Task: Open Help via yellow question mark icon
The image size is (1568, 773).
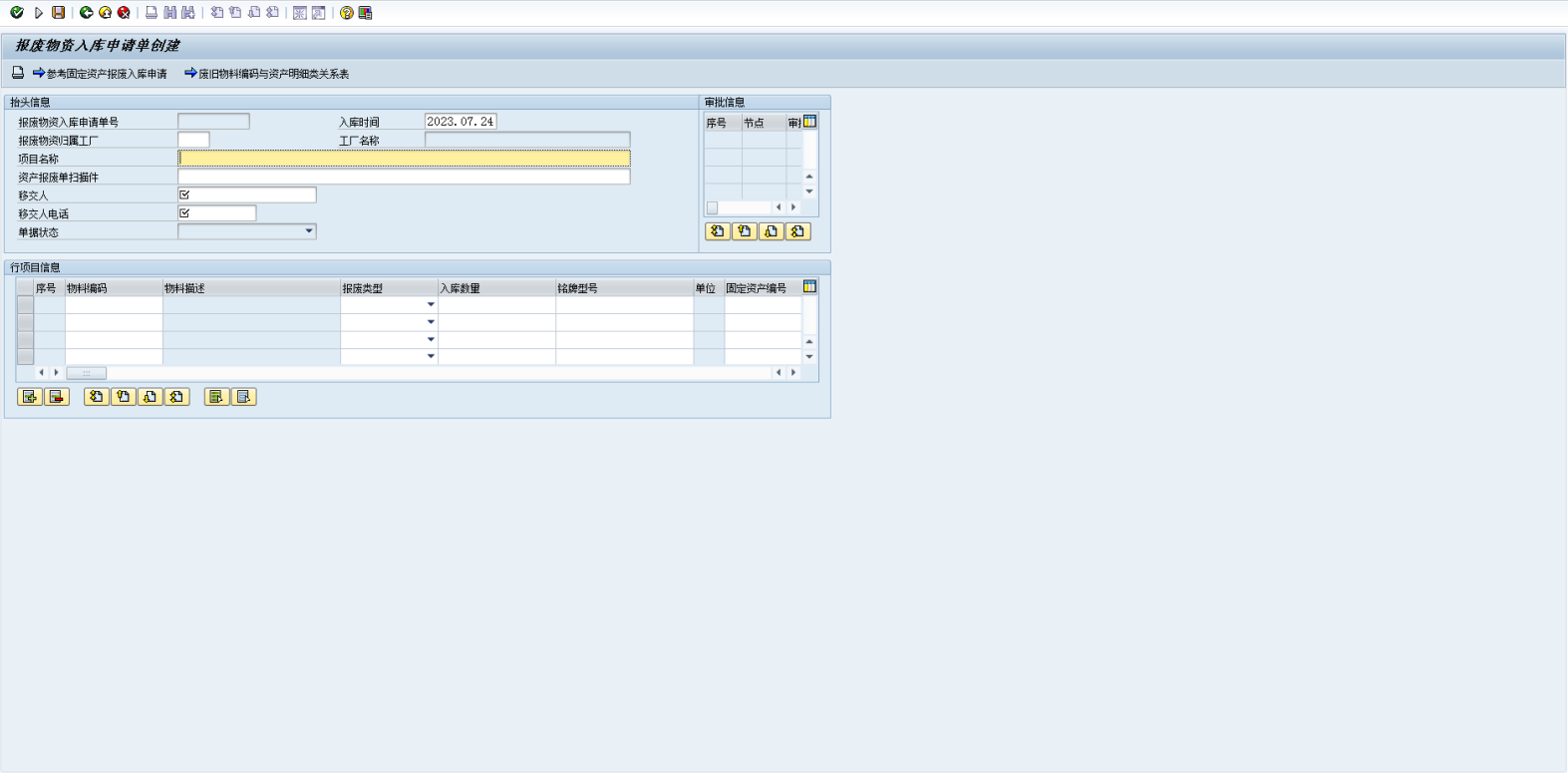Action: [346, 13]
